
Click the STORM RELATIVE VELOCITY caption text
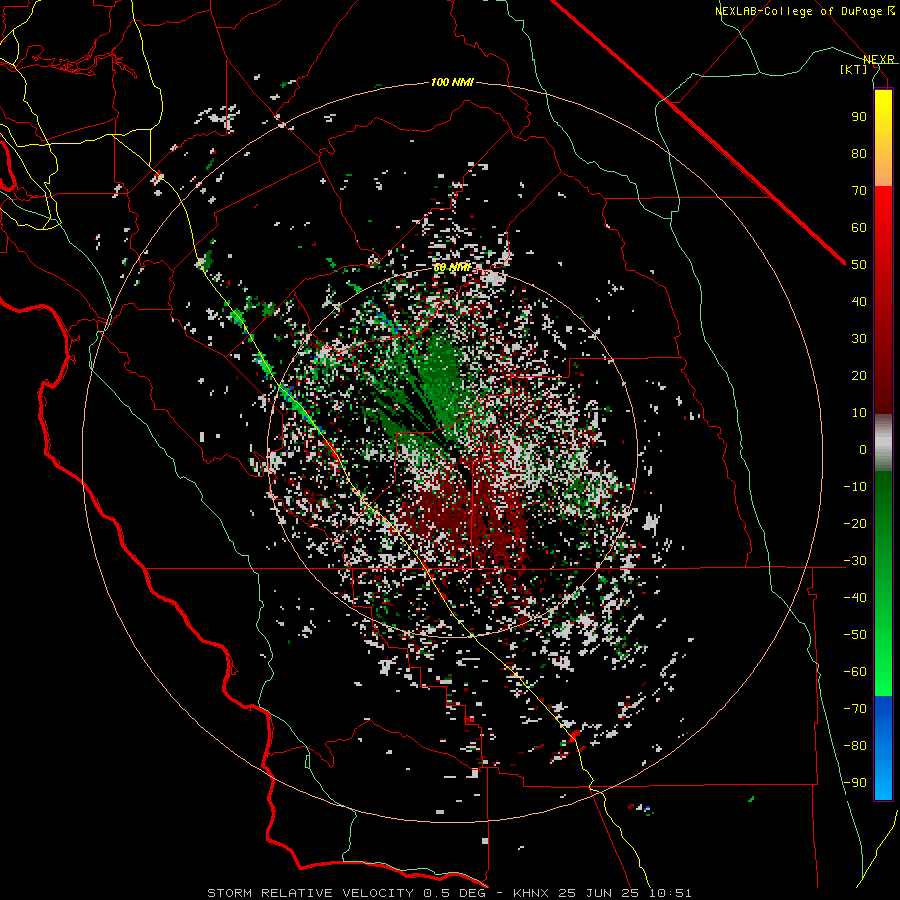[310, 893]
